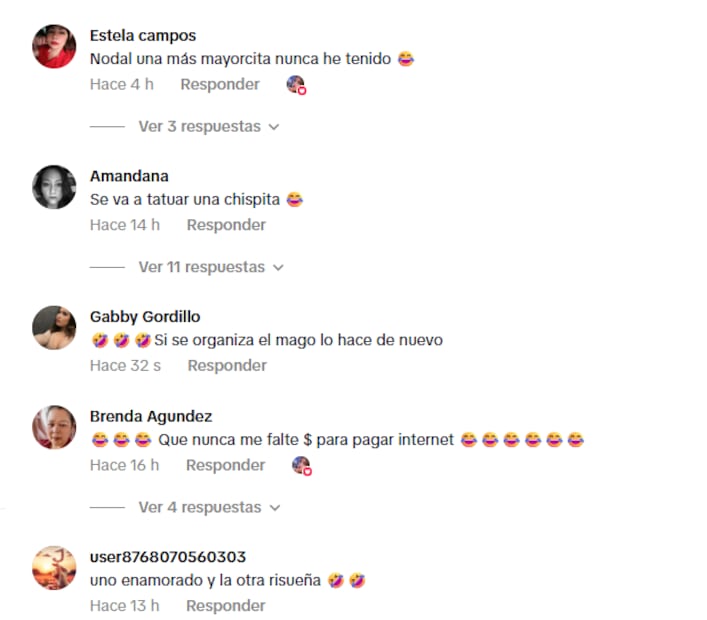Open Estela campos username link
This screenshot has height=620, width=707.
click(143, 36)
